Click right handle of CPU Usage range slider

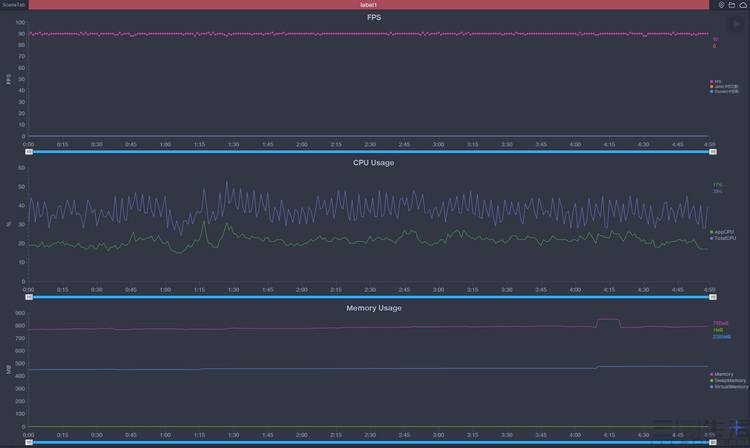coord(709,297)
